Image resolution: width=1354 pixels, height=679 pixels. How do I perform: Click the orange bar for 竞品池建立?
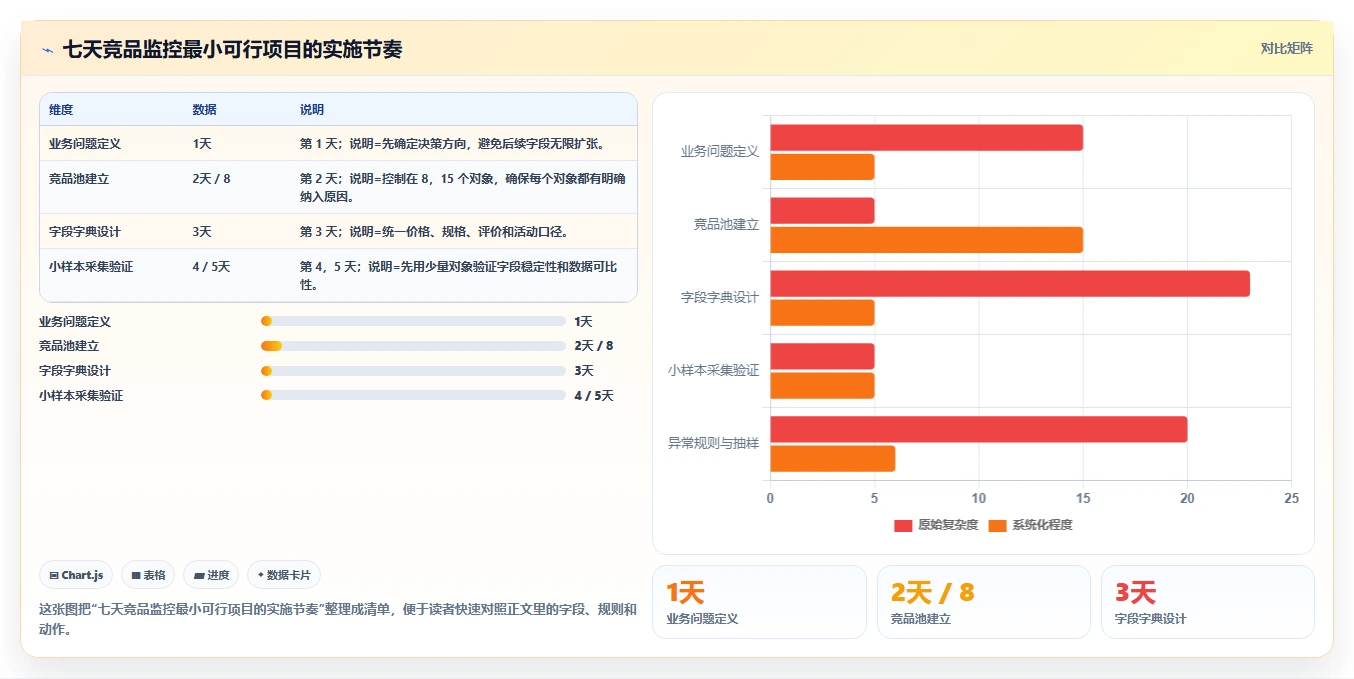coord(926,240)
